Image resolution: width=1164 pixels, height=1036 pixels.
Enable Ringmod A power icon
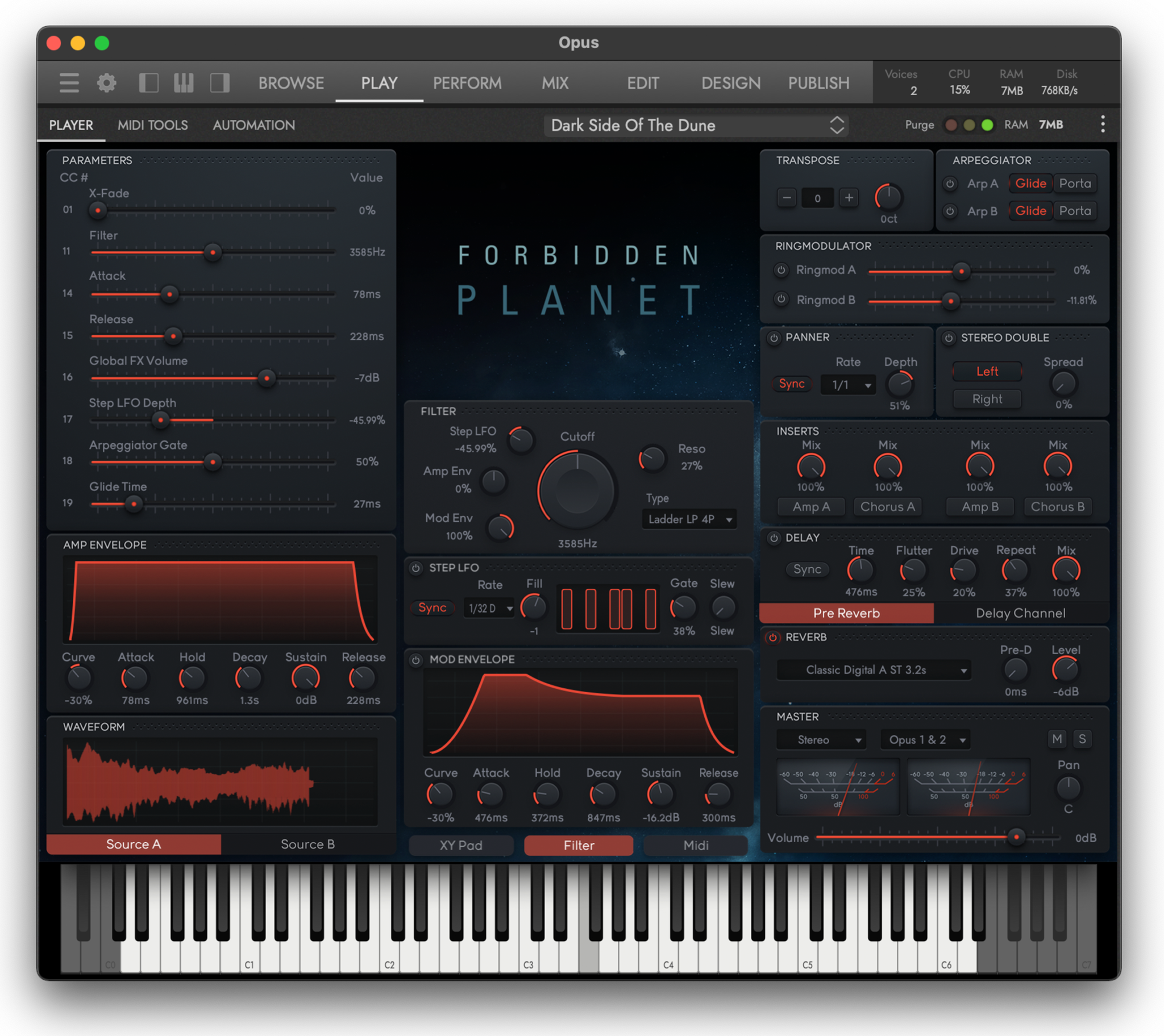[781, 270]
